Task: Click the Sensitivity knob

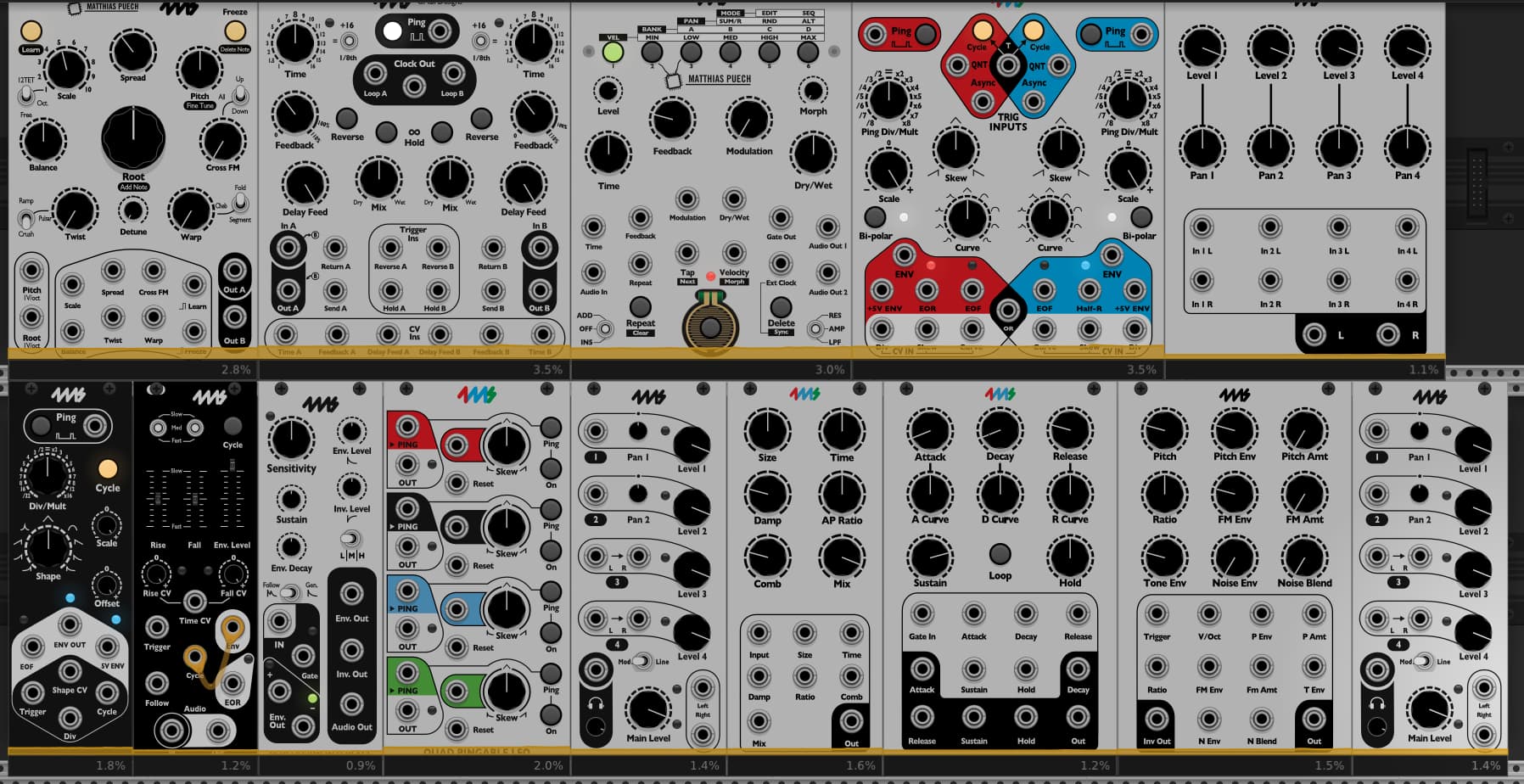Action: pyautogui.click(x=291, y=439)
